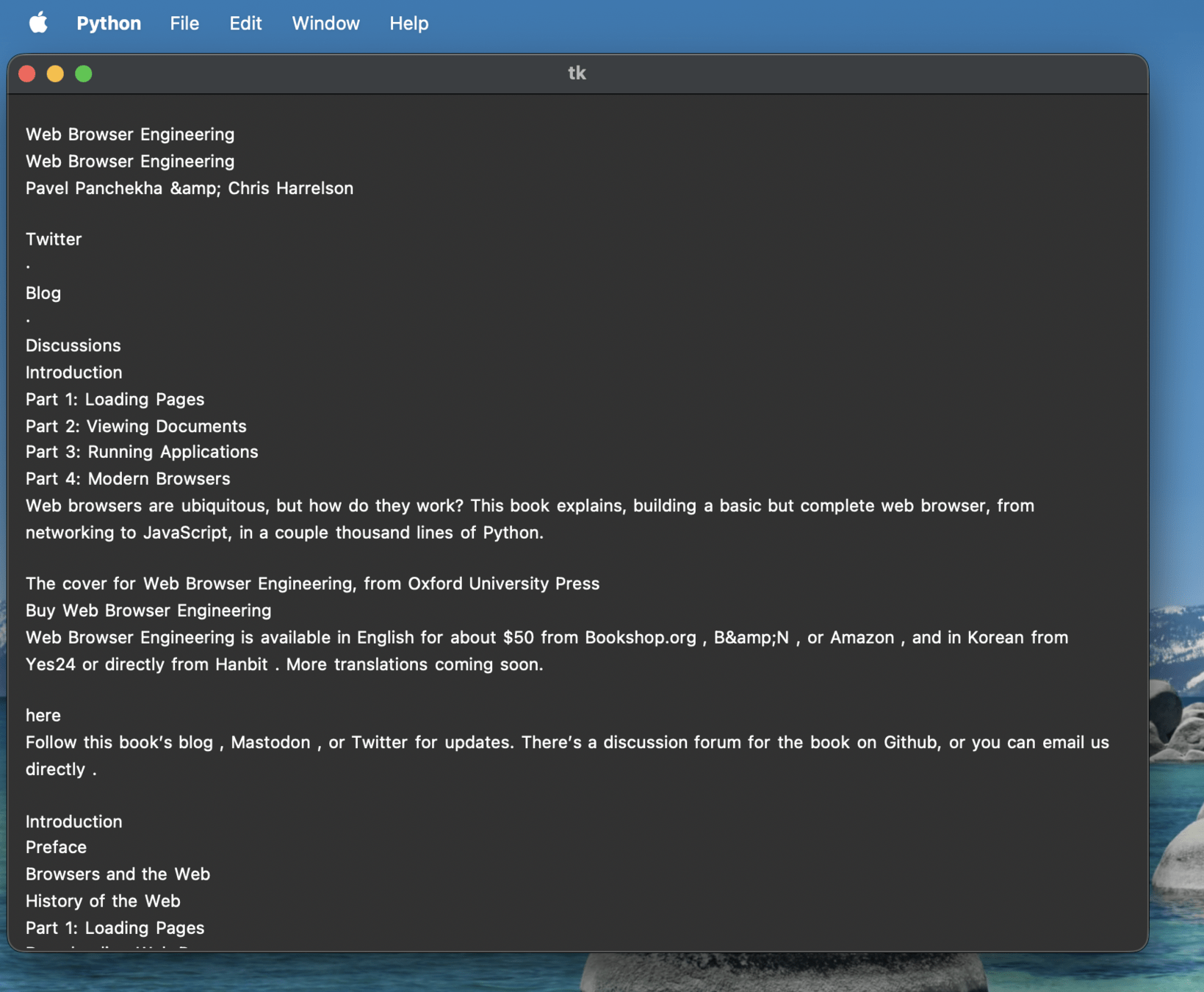
Task: Click the word 'Amazon' in the paragraph
Action: [x=862, y=638]
